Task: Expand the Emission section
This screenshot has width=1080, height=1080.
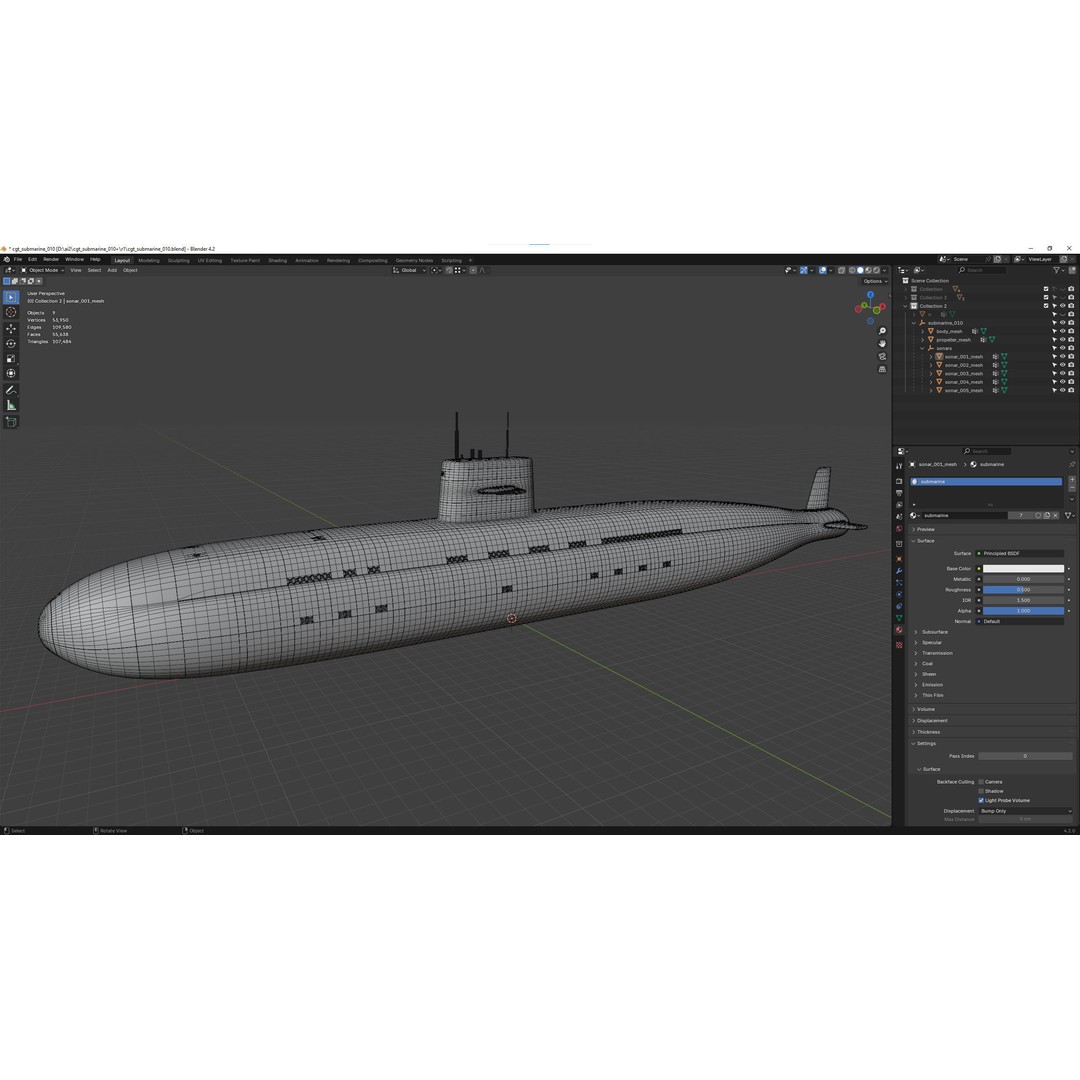Action: [932, 685]
